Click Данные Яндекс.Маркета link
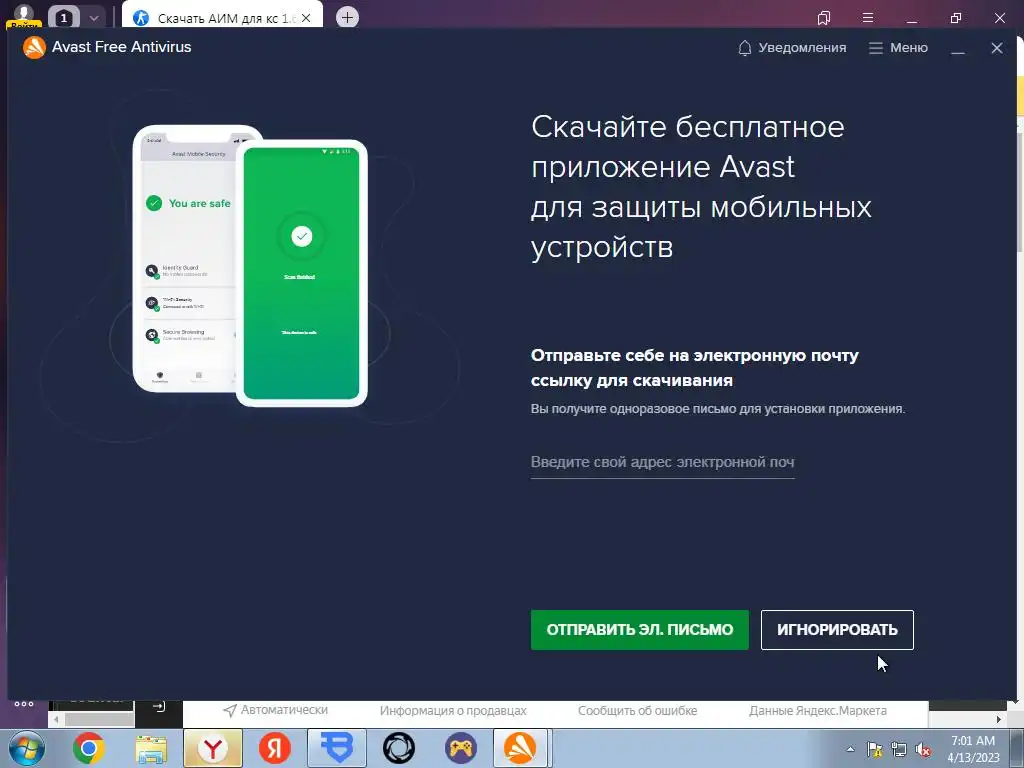Image resolution: width=1024 pixels, height=768 pixels. tap(818, 711)
